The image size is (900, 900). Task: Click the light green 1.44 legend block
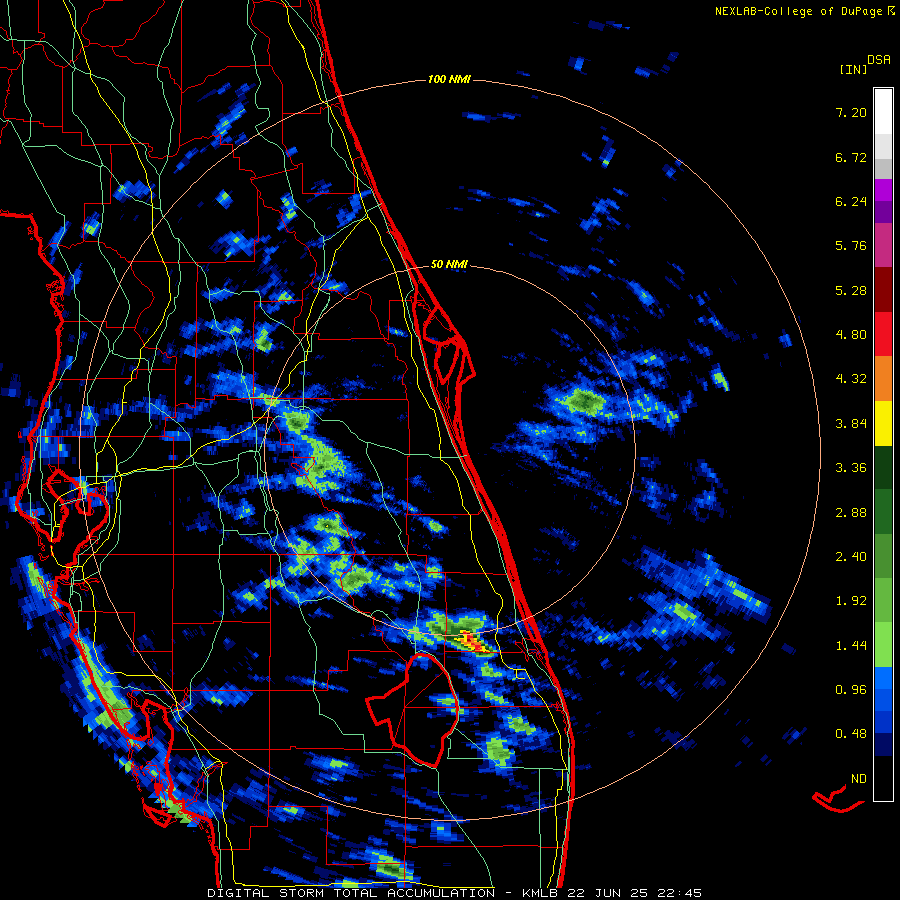pos(883,645)
